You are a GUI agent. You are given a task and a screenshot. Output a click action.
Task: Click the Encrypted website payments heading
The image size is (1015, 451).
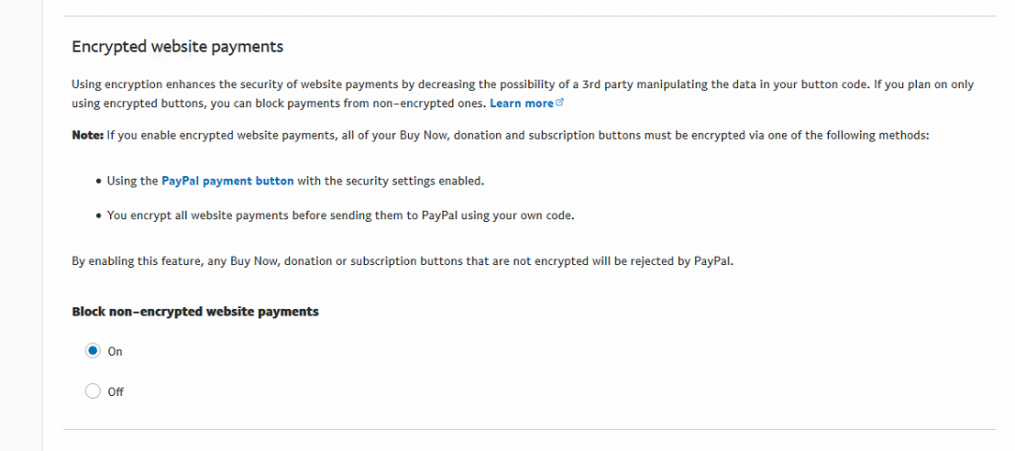pyautogui.click(x=178, y=46)
